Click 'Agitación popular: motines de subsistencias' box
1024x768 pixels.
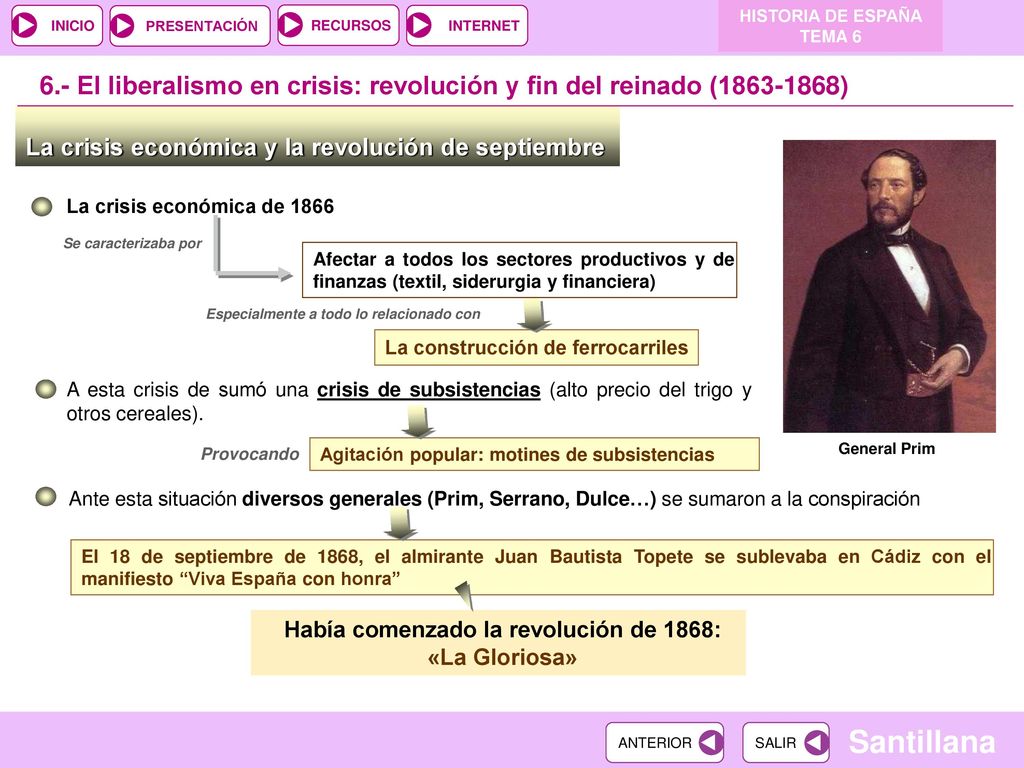[534, 454]
